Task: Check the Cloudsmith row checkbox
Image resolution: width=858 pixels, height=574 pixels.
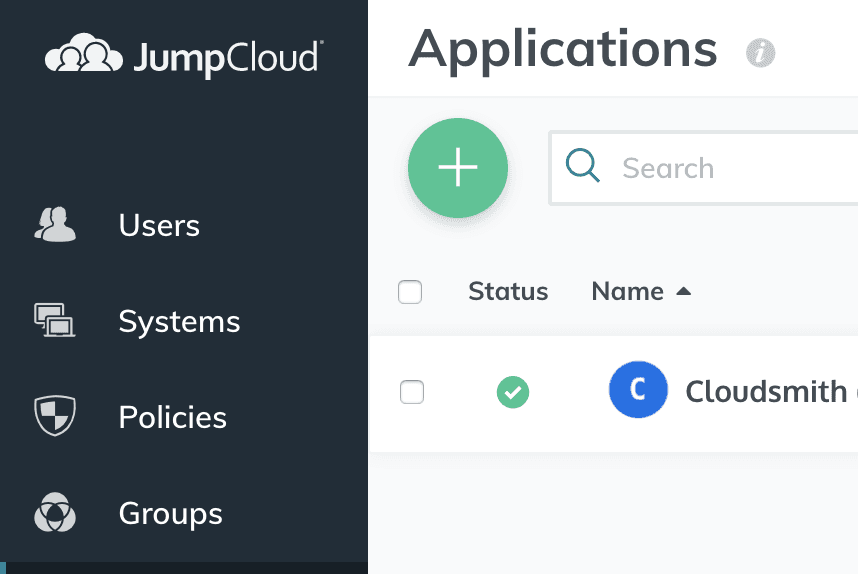Action: point(412,392)
